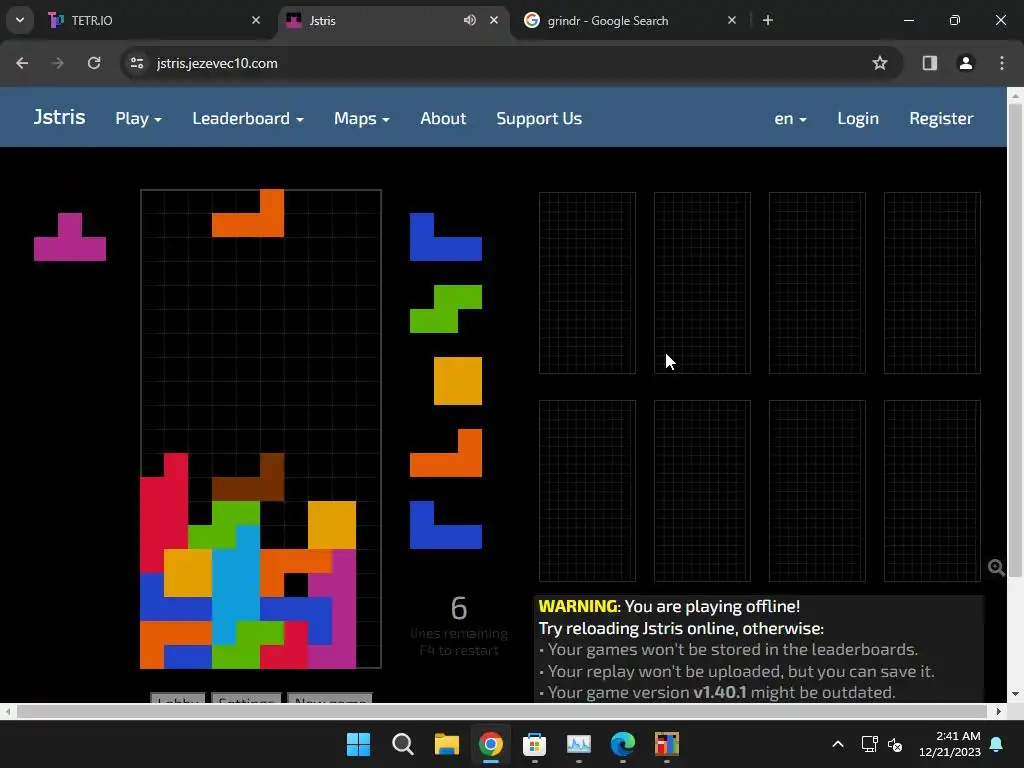Open Windows taskbar search
1024x768 pixels.
[x=402, y=744]
